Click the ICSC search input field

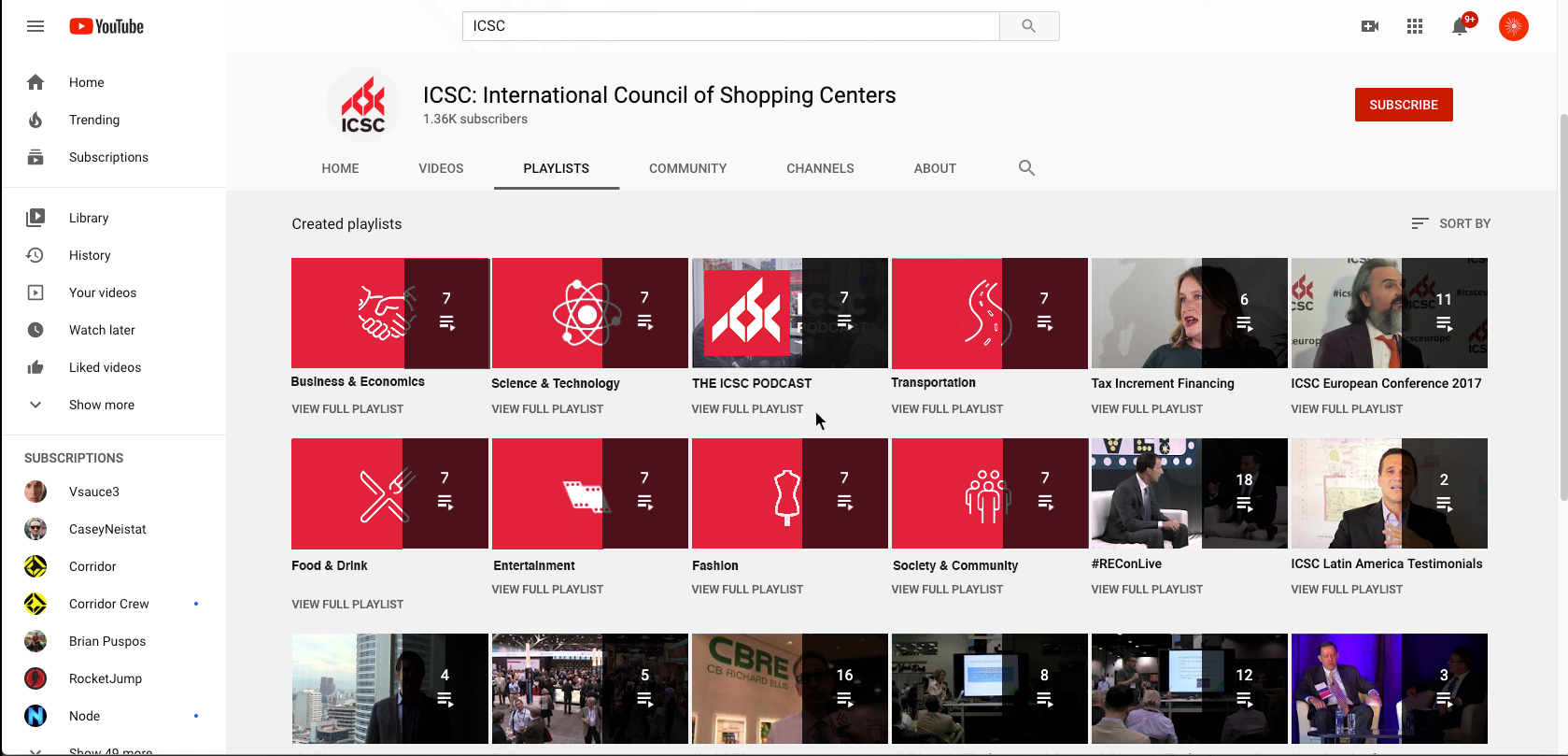point(731,26)
